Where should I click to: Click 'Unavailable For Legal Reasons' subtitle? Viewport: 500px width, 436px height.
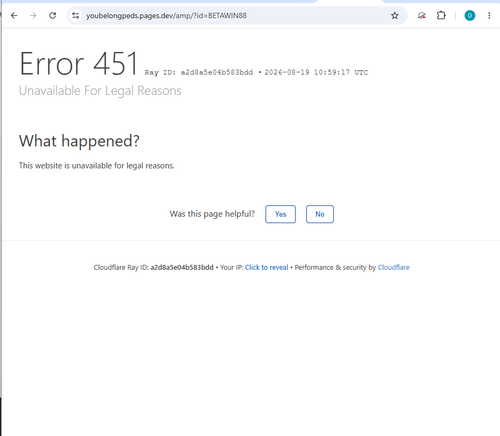100,91
